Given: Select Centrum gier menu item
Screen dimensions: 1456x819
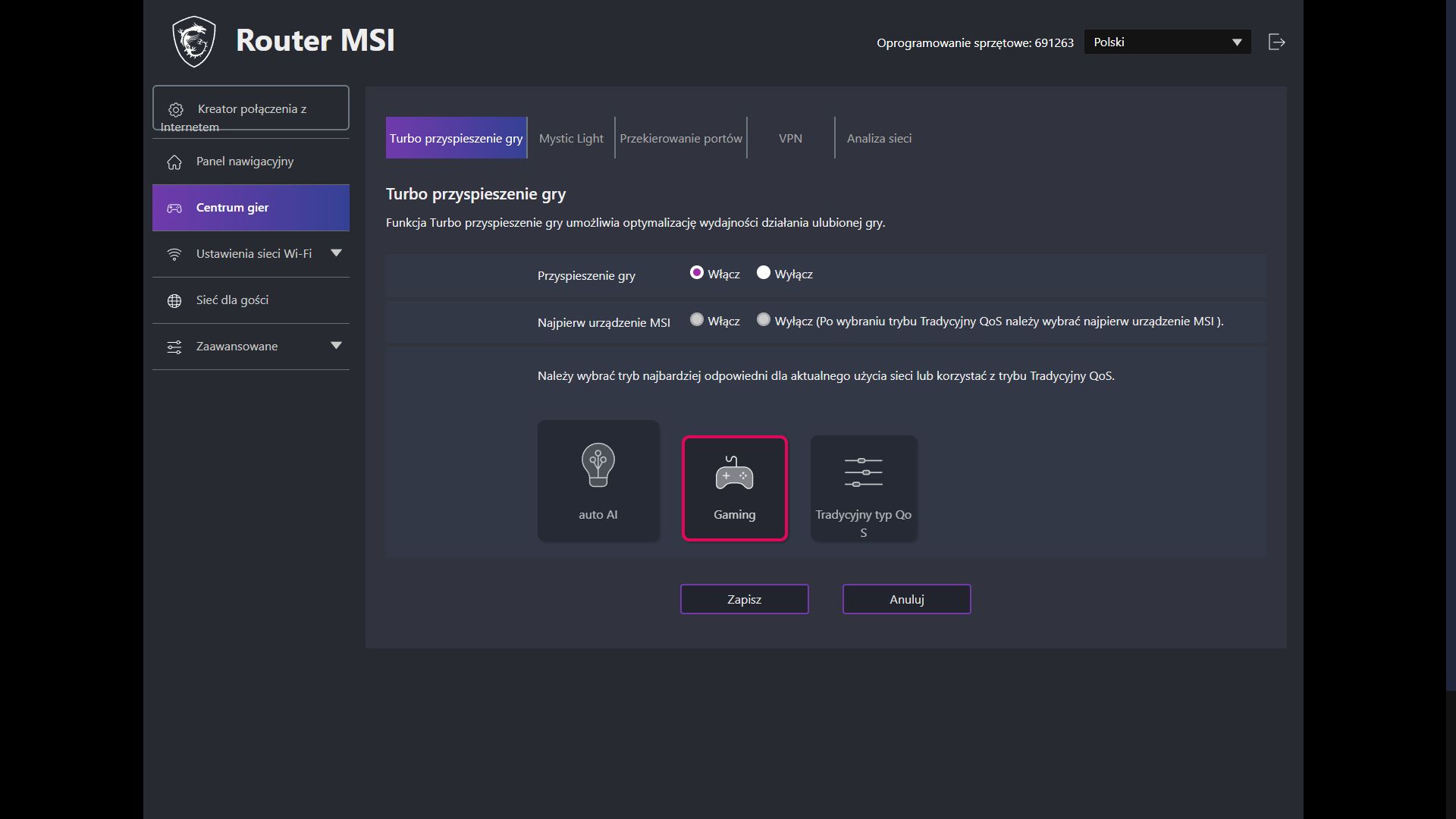Looking at the screenshot, I should 251,208.
